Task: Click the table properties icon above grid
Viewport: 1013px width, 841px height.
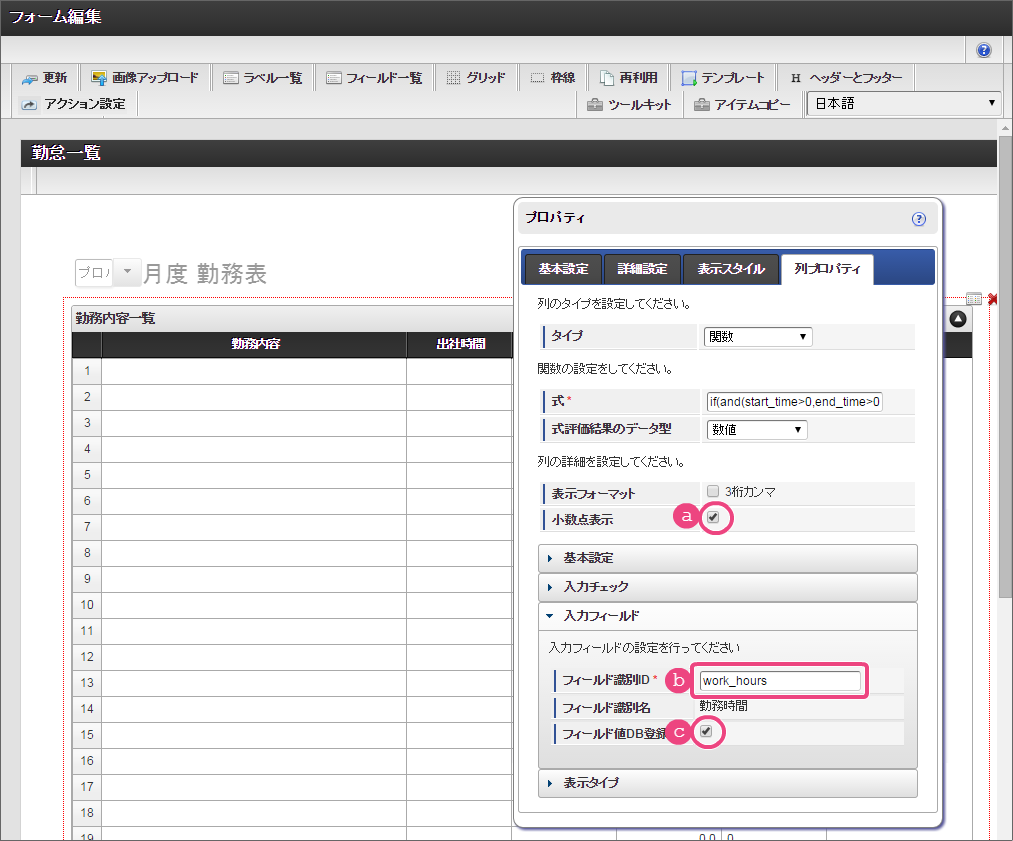Action: (x=974, y=298)
